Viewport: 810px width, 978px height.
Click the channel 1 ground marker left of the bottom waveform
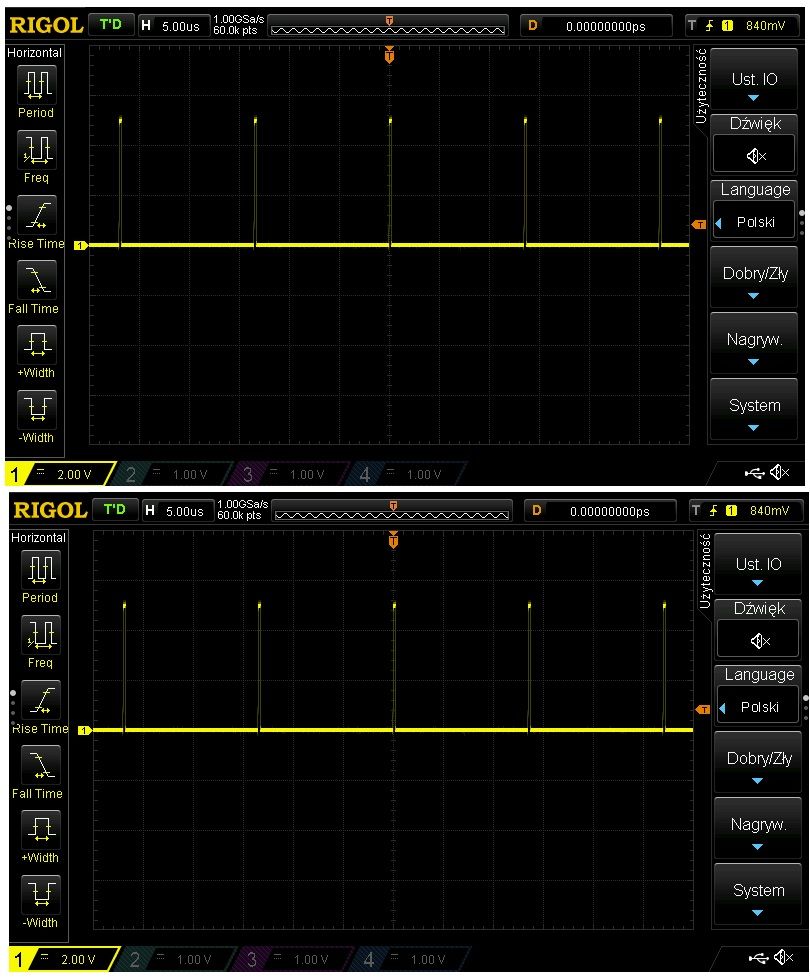click(x=85, y=730)
